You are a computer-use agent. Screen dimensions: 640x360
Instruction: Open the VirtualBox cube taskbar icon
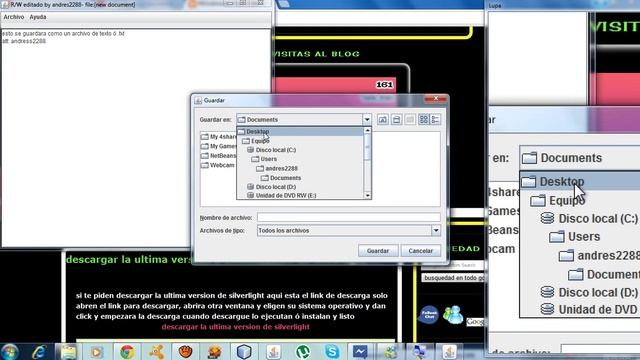coord(244,352)
